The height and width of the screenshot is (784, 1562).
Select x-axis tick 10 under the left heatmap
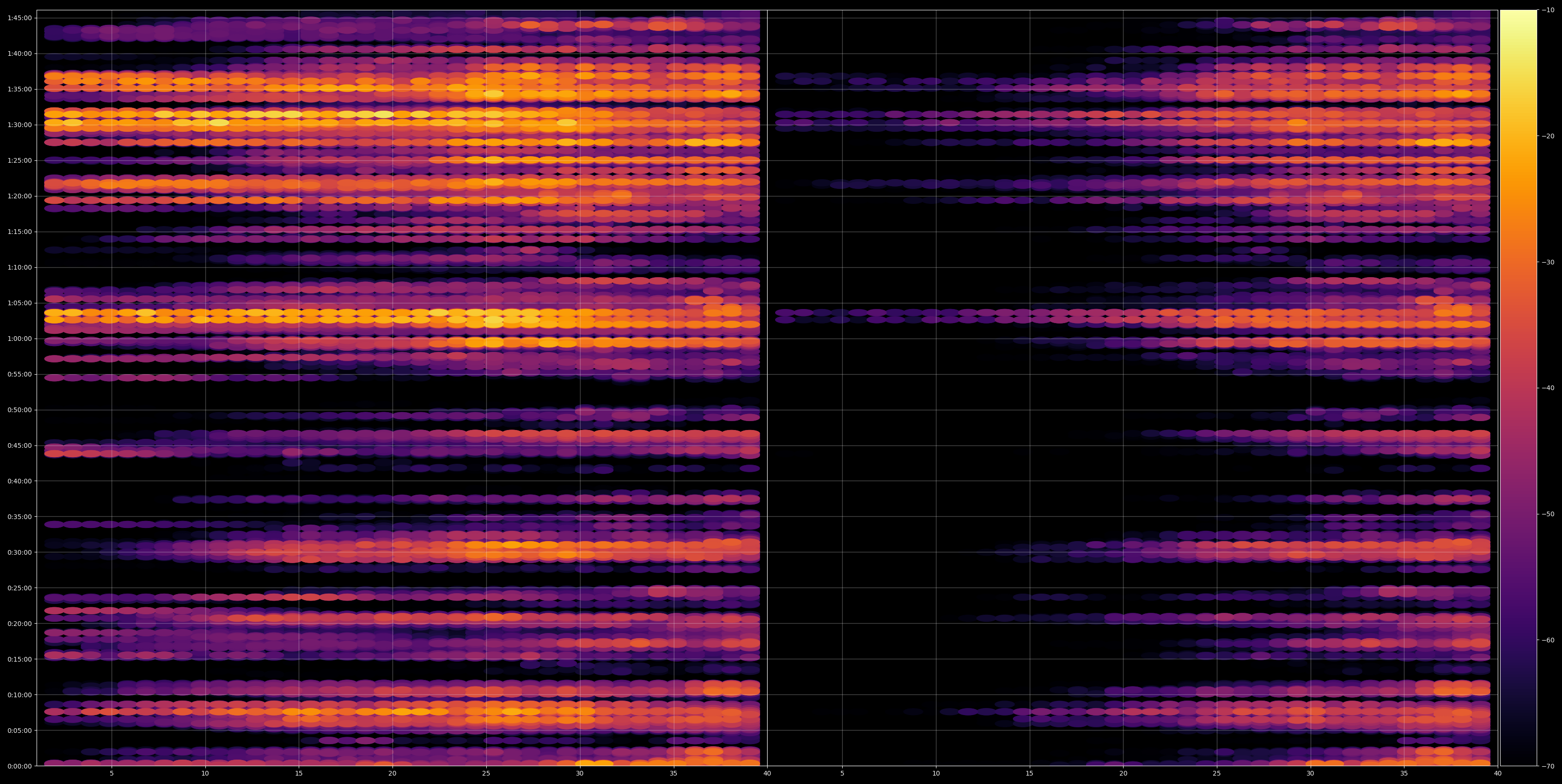coord(205,773)
